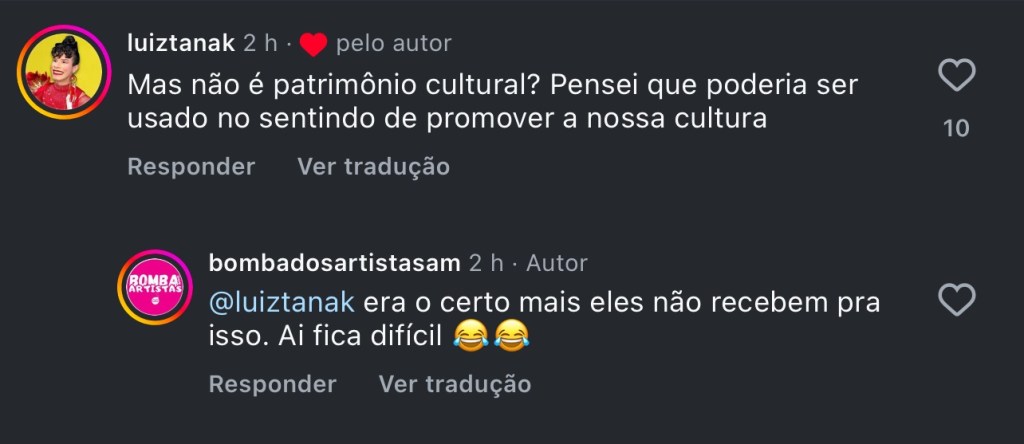Open the bombadosartistasam username link
1024x444 pixels.
pos(334,263)
